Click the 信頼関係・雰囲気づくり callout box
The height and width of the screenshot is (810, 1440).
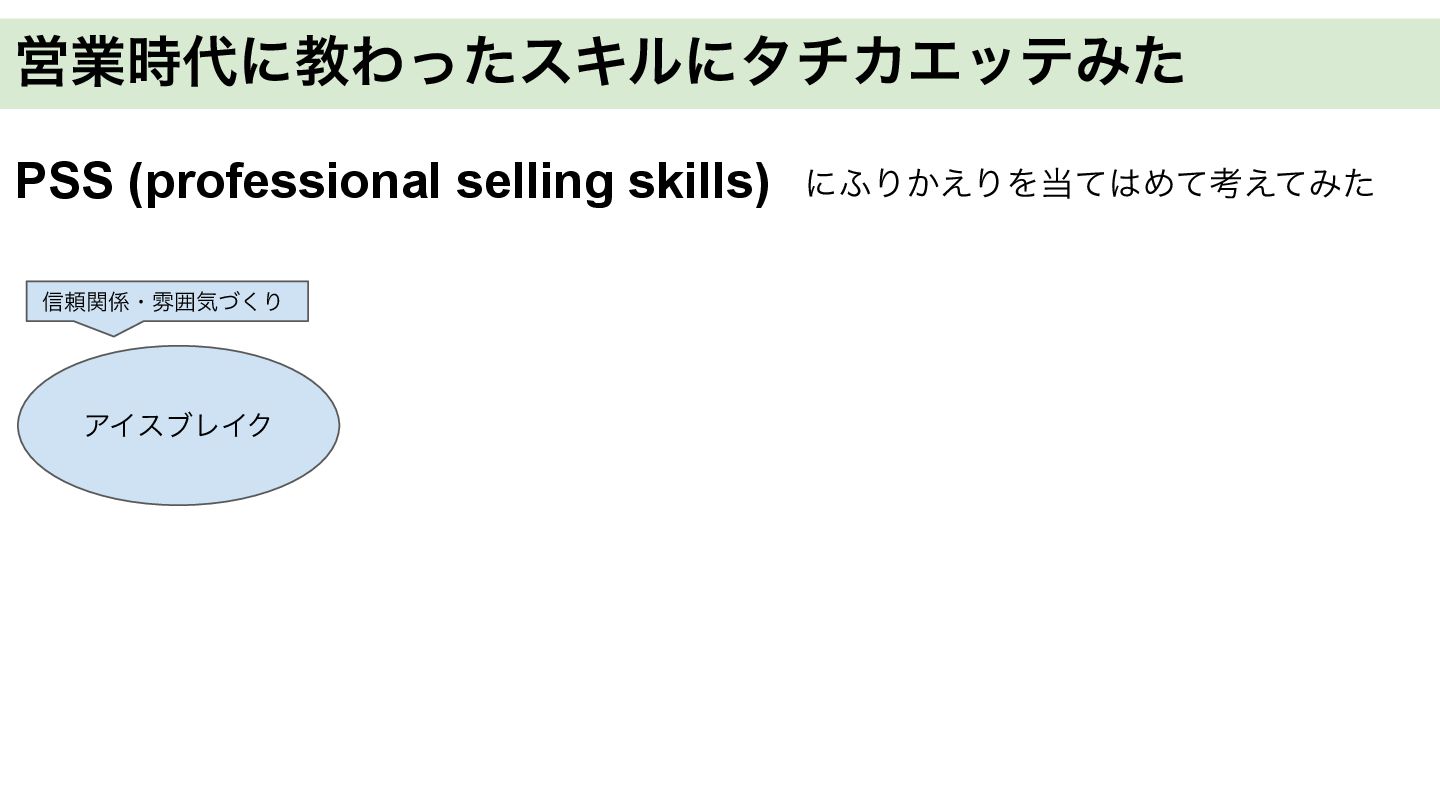(x=167, y=301)
